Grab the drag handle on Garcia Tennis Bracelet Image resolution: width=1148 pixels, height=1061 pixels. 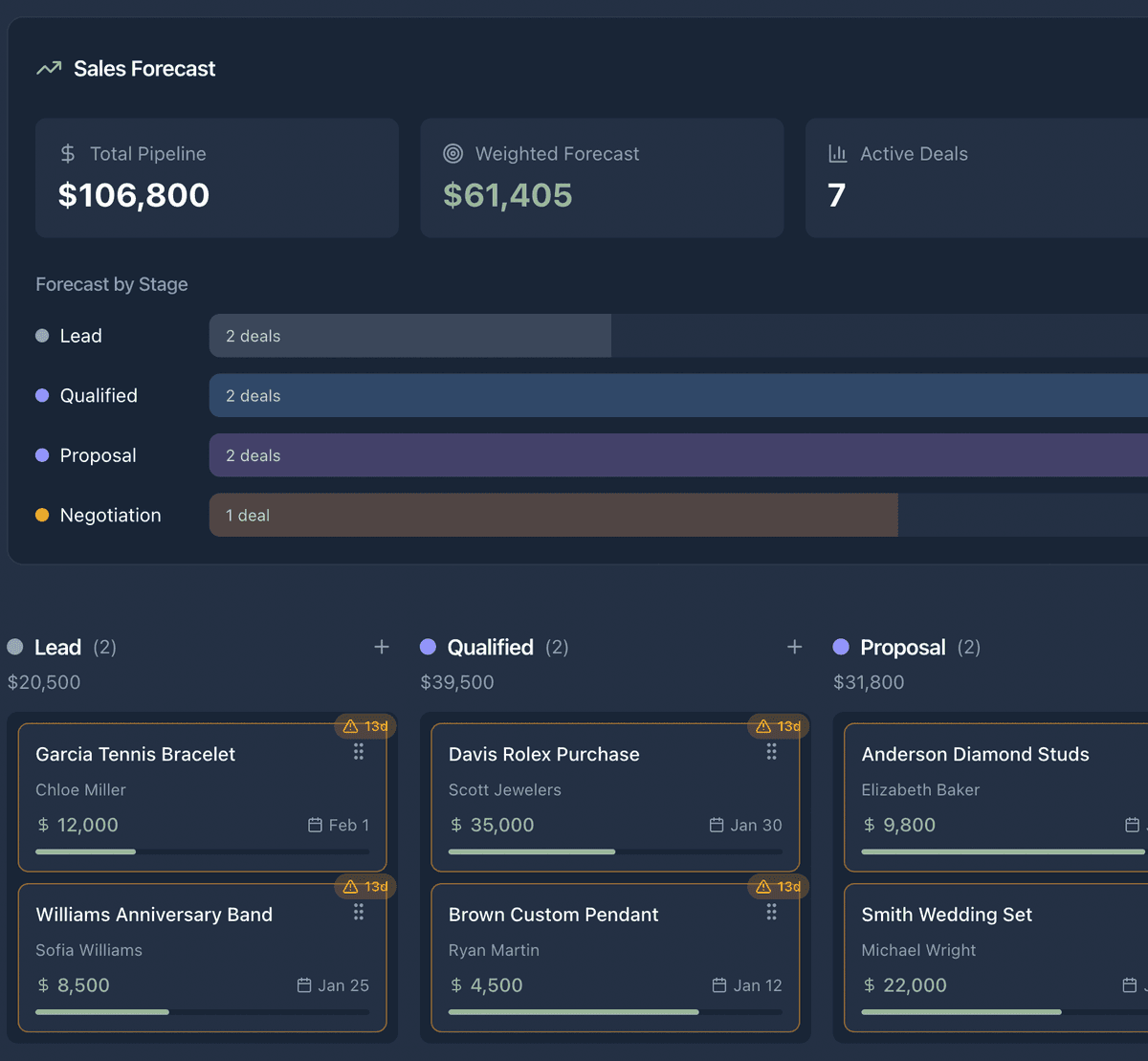coord(359,752)
